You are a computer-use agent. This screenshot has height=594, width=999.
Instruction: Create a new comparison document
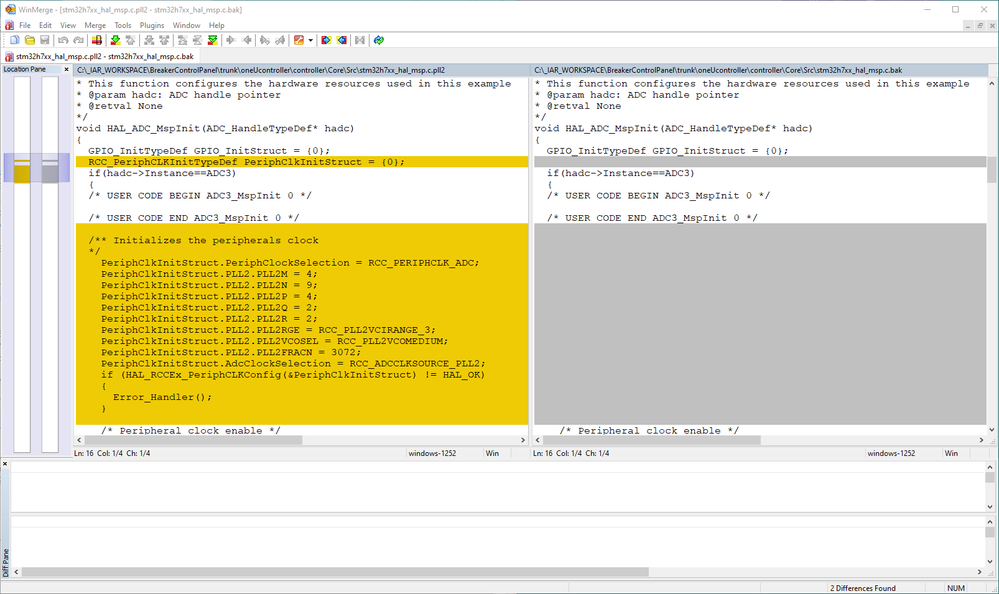click(14, 40)
